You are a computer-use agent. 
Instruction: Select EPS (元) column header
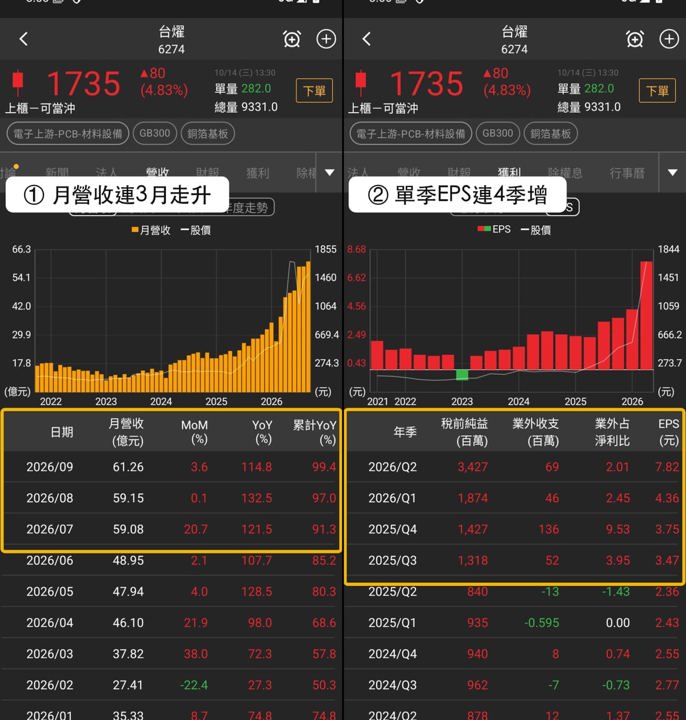pyautogui.click(x=668, y=432)
